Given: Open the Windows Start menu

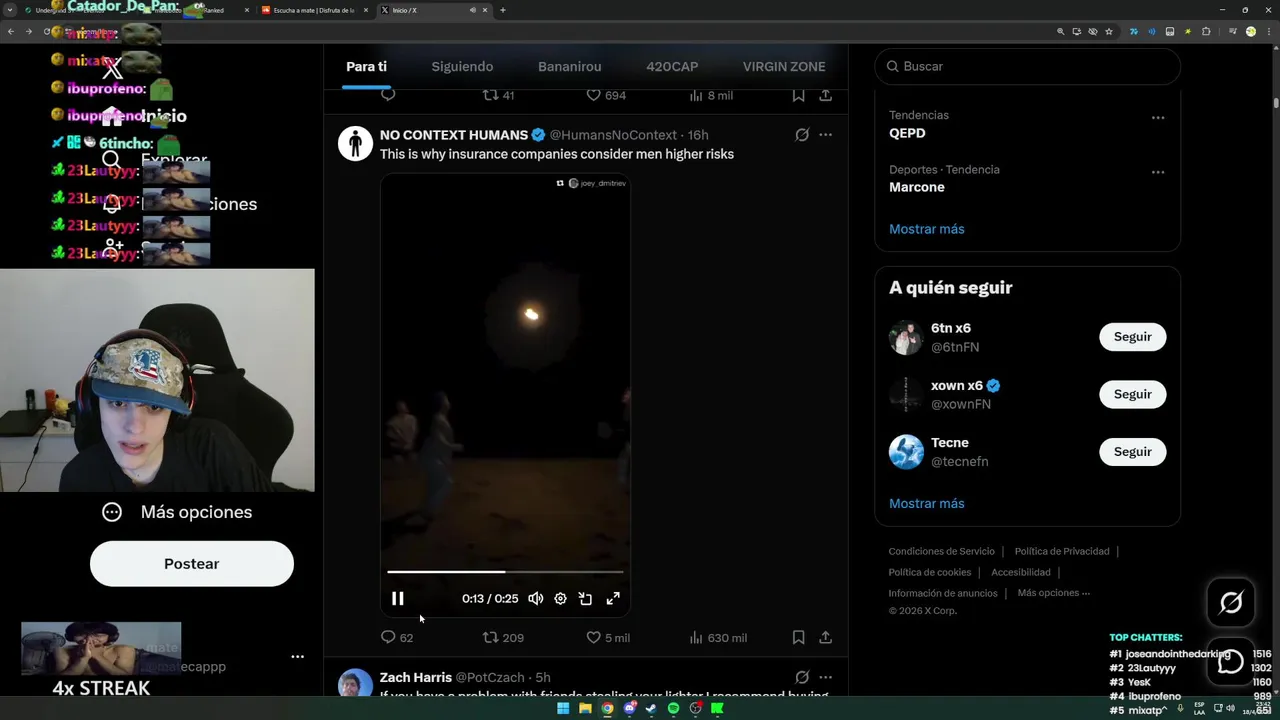Looking at the screenshot, I should pyautogui.click(x=563, y=708).
